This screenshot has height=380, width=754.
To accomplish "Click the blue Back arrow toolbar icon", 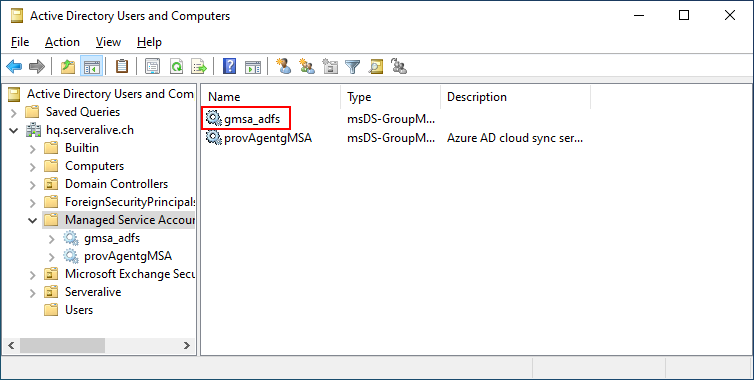I will click(x=14, y=66).
